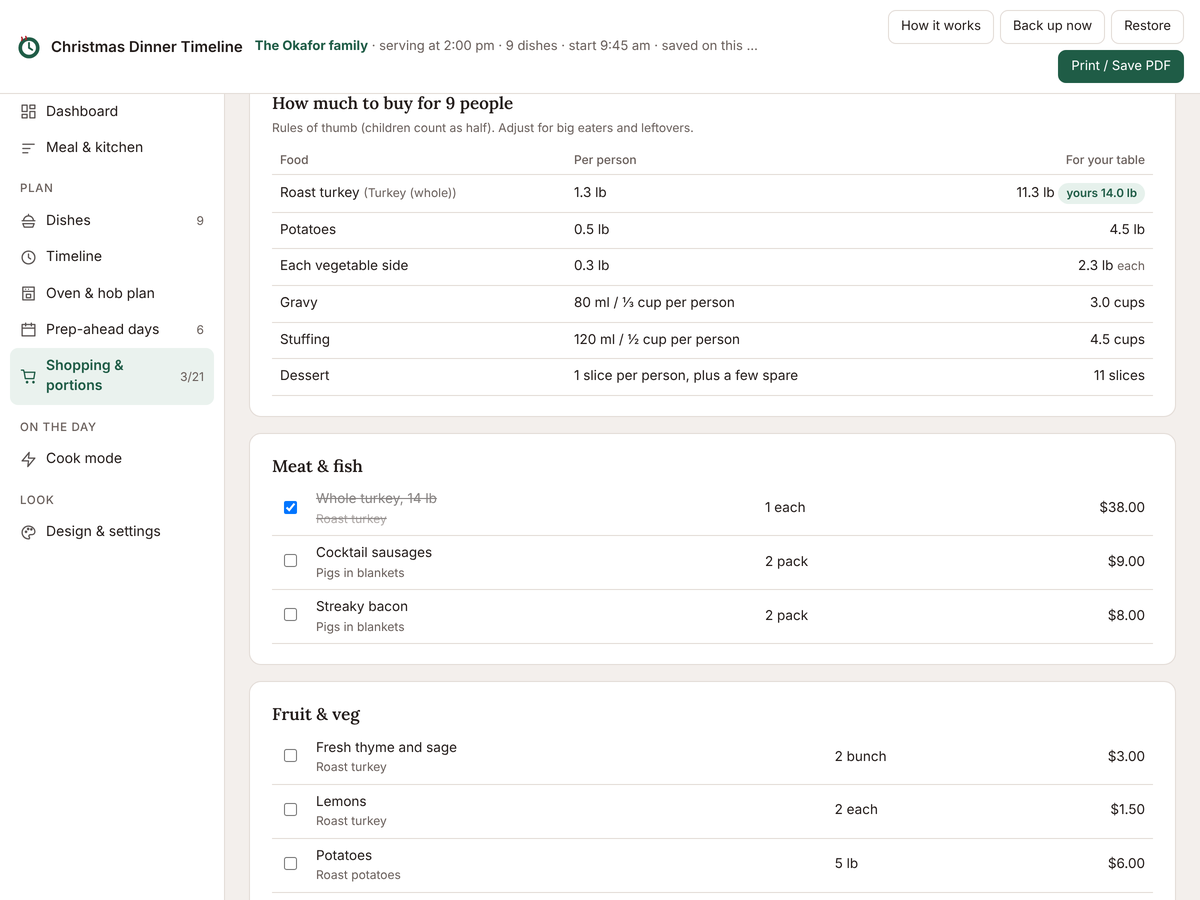Screen dimensions: 1200x900
Task: Open the Dashboard page
Action: point(112,111)
